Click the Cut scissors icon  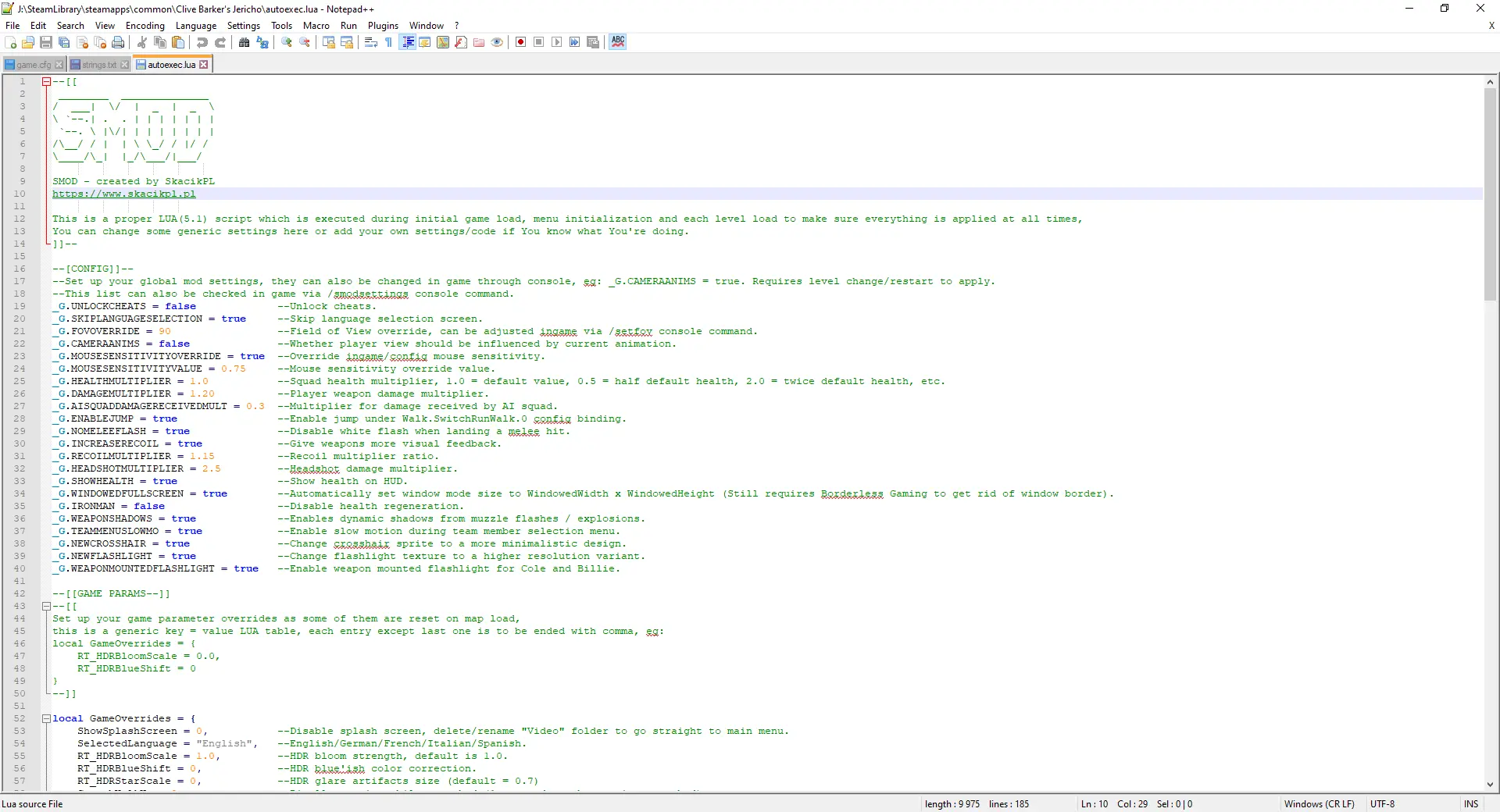click(142, 42)
